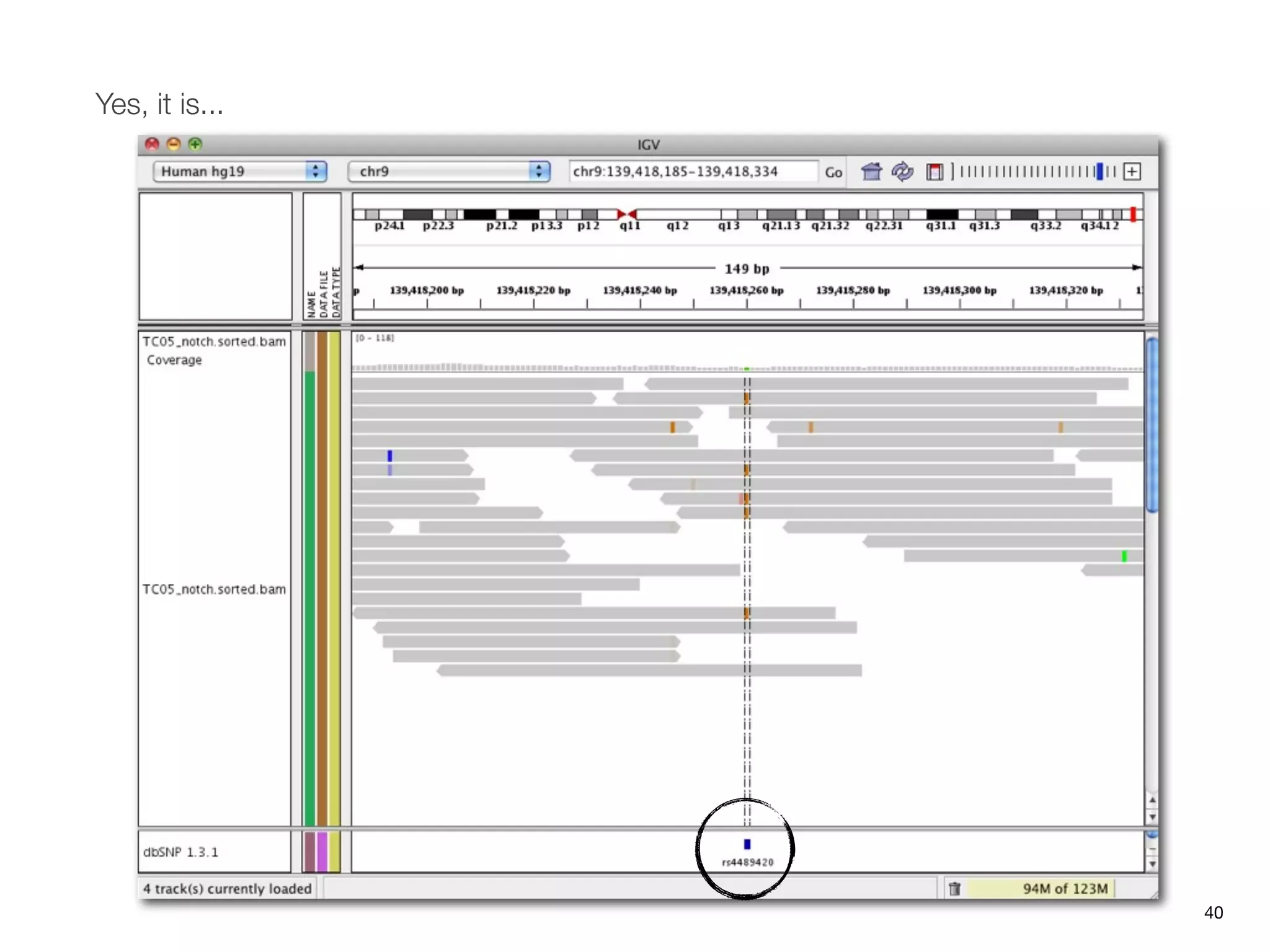
Task: Click the zoom in plus button
Action: pyautogui.click(x=1132, y=172)
